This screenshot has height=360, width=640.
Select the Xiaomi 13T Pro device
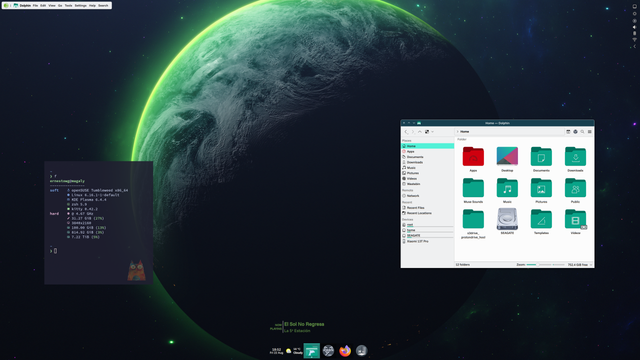pyautogui.click(x=427, y=241)
